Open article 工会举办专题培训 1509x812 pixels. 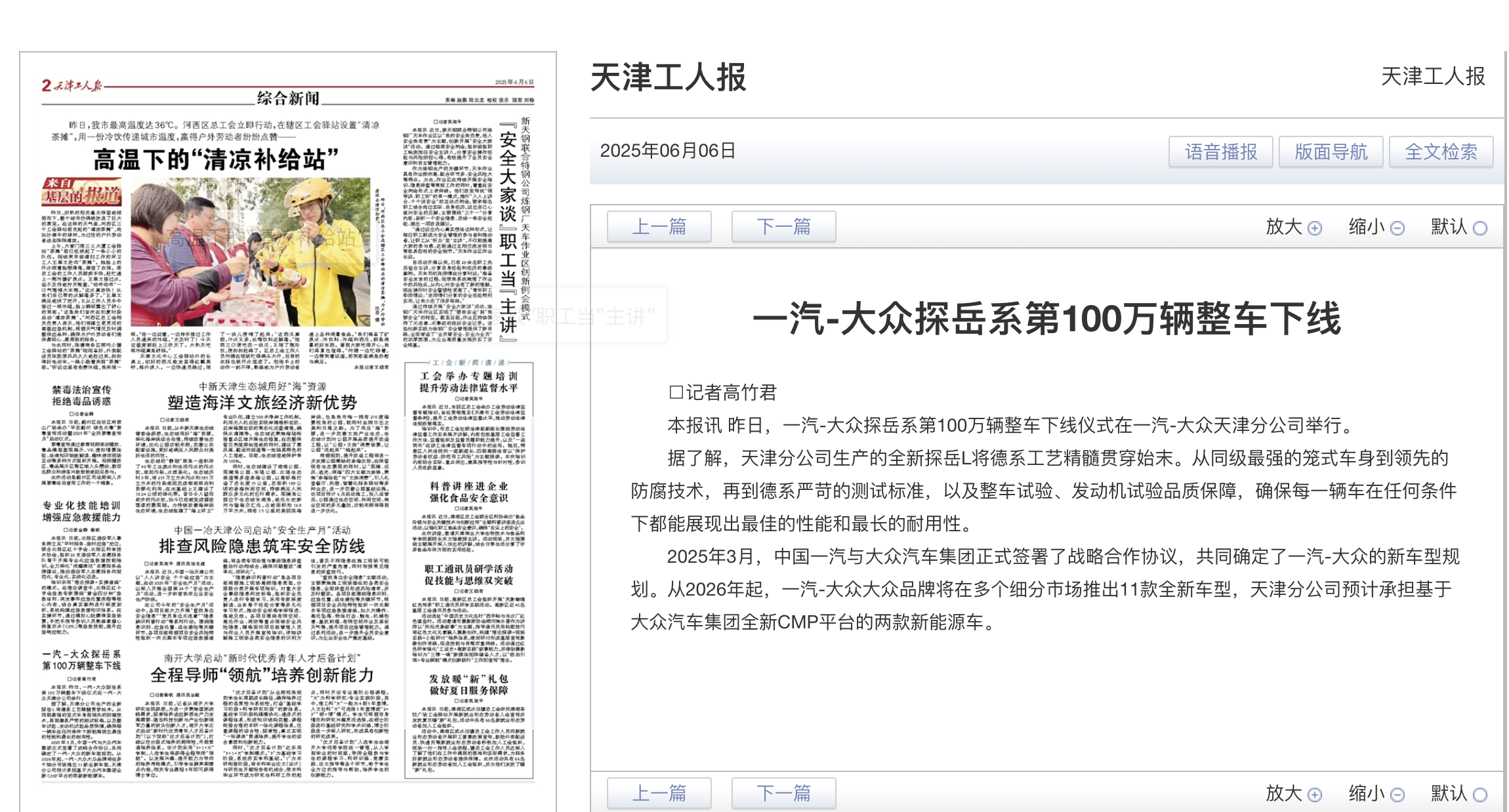point(469,382)
